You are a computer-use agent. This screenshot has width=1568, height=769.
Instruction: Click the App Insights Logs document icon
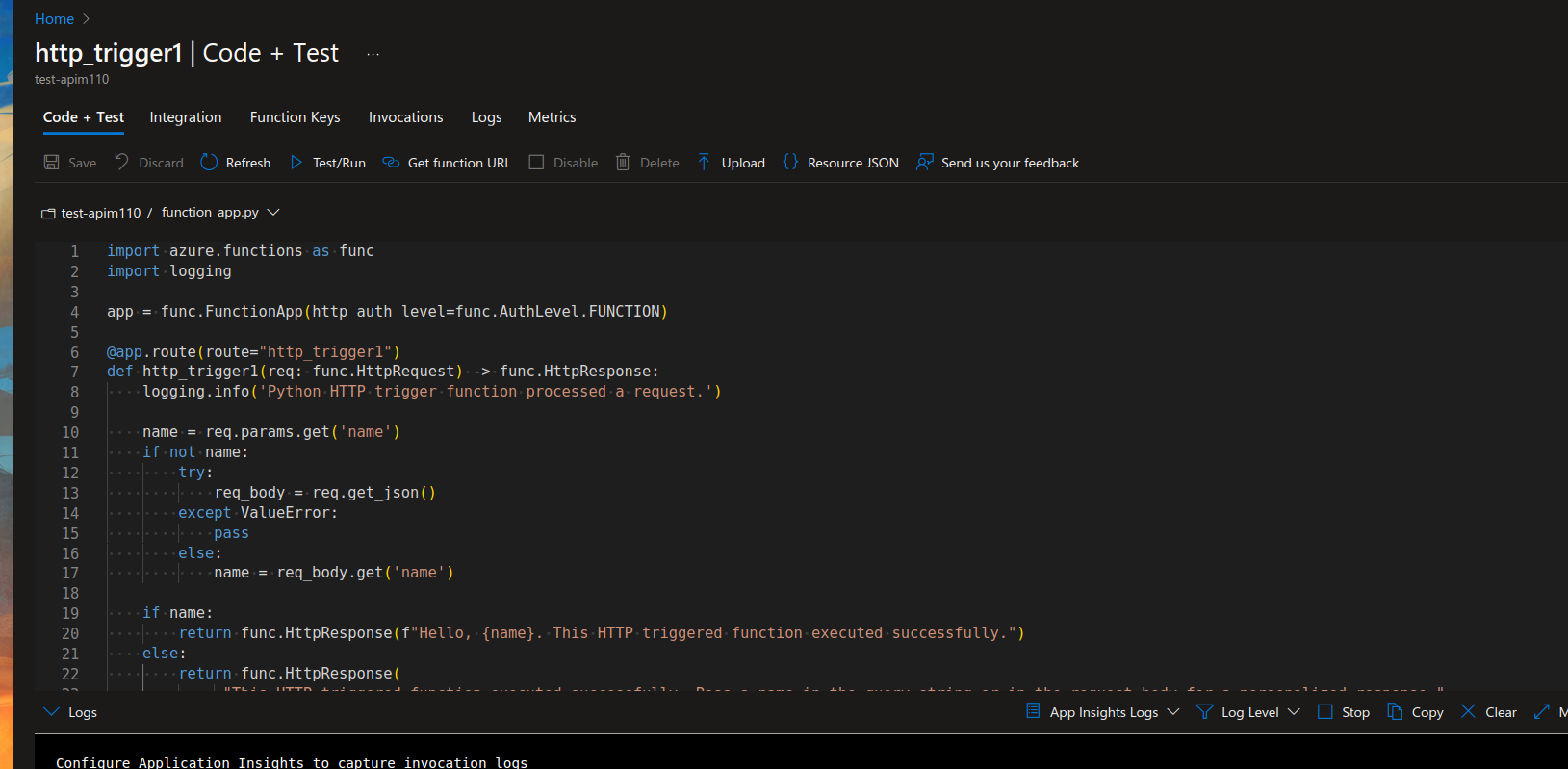(x=1033, y=711)
